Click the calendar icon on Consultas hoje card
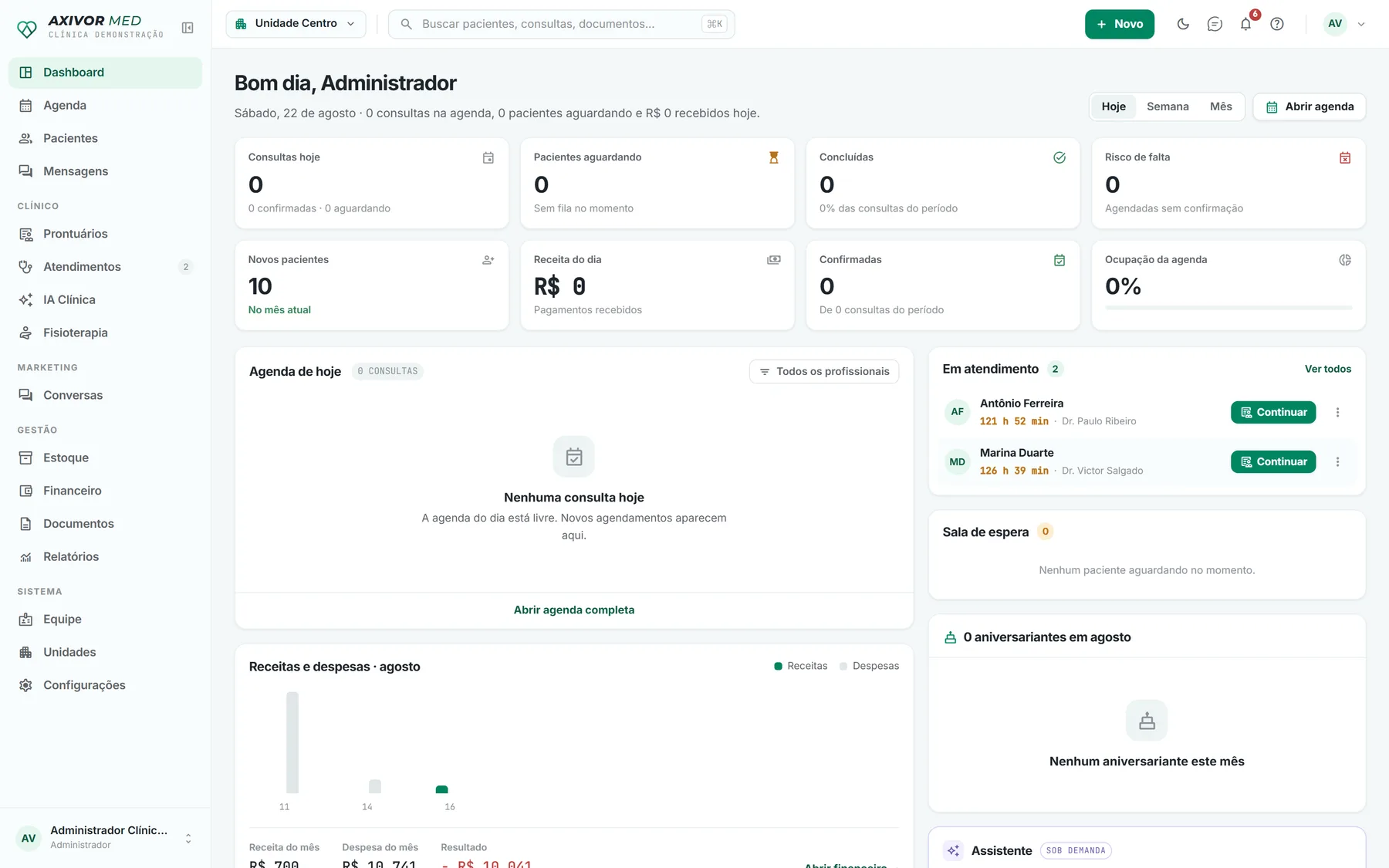 (x=488, y=157)
